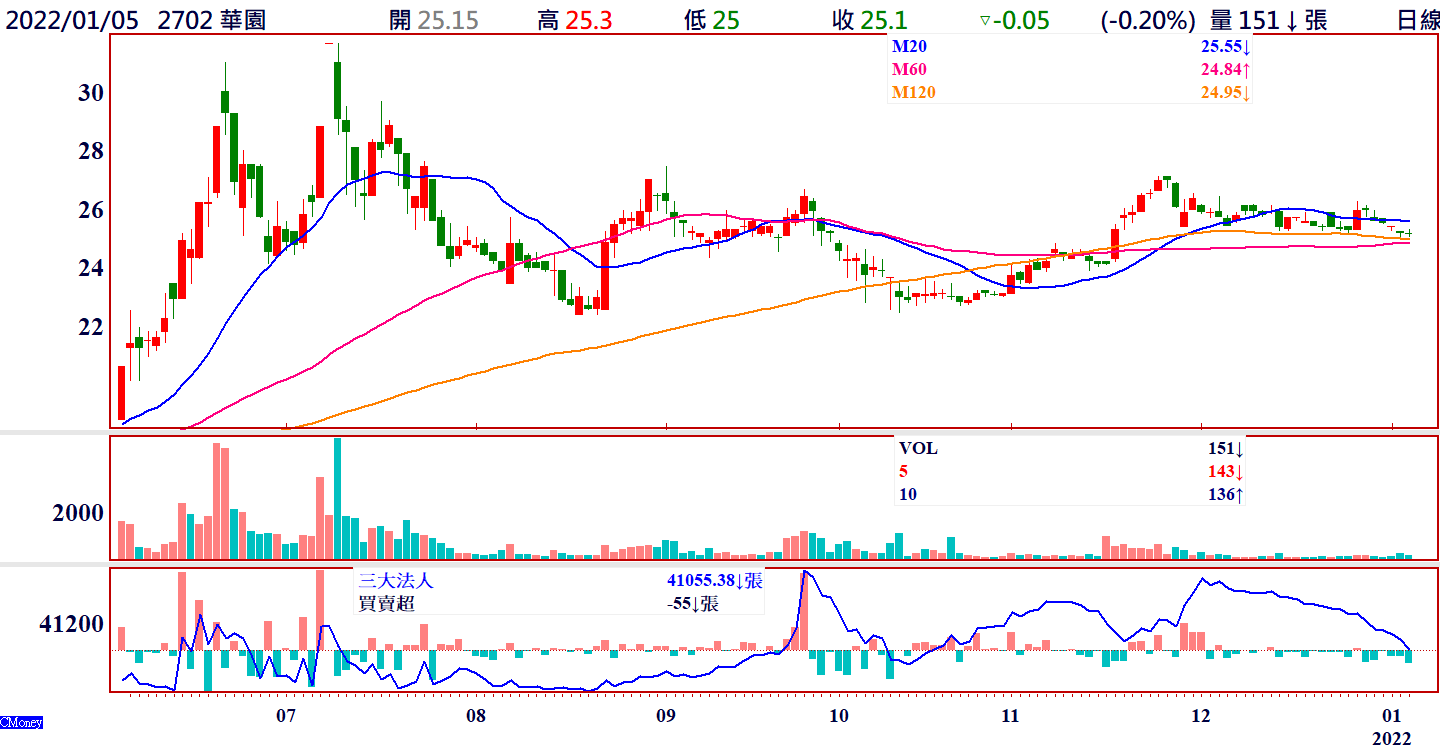Screen dimensions: 1440x750
Task: Select the M60 moving average legend label
Action: tap(909, 70)
